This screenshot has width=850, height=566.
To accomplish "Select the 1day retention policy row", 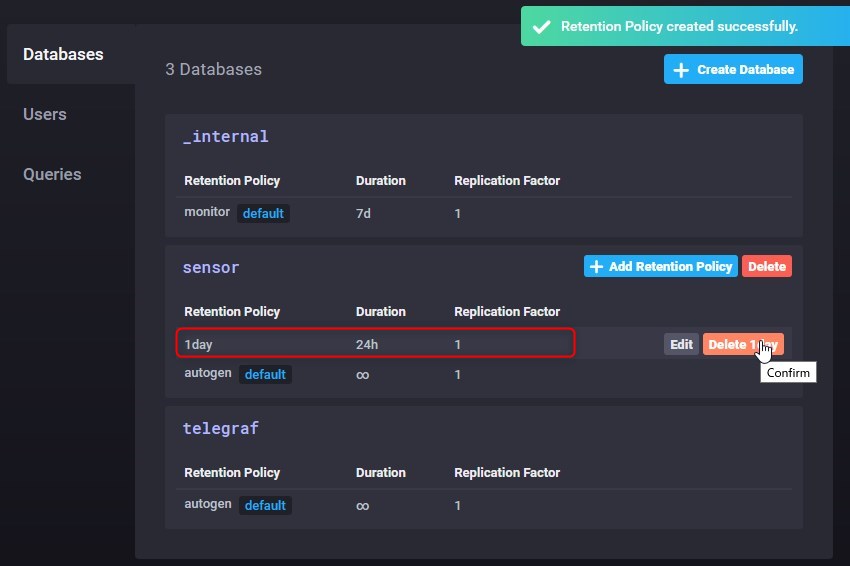I will (x=375, y=343).
